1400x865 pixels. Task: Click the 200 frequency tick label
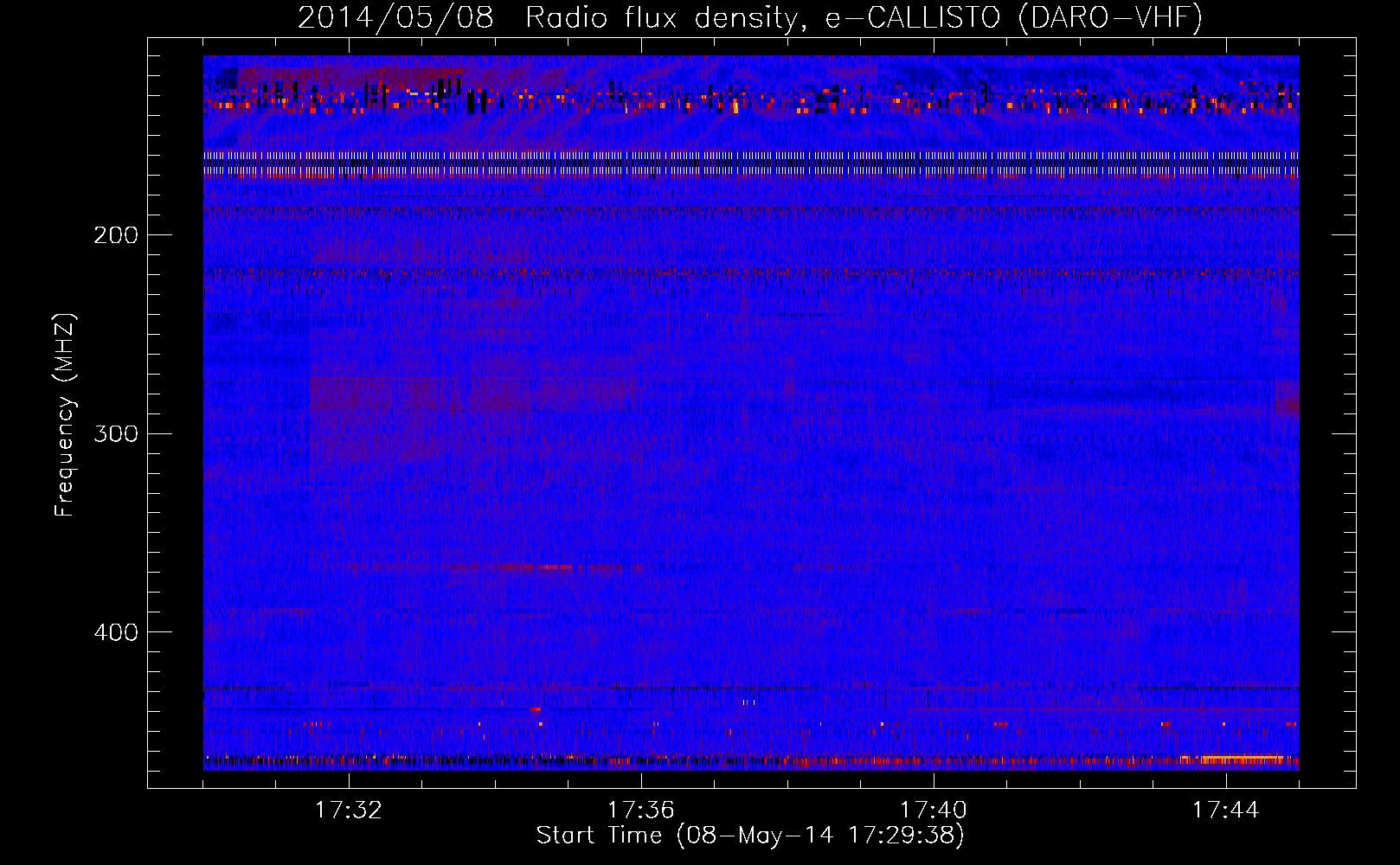[116, 235]
